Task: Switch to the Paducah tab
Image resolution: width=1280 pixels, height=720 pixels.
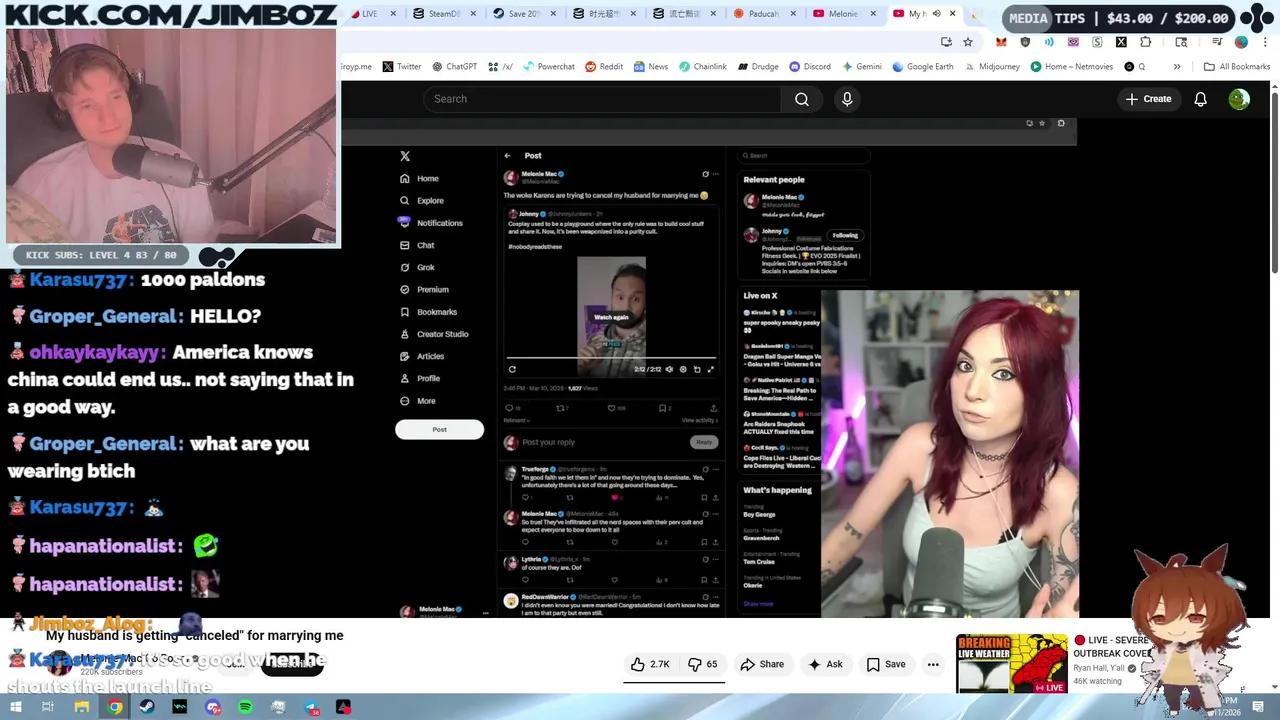Action: pyautogui.click(x=767, y=14)
